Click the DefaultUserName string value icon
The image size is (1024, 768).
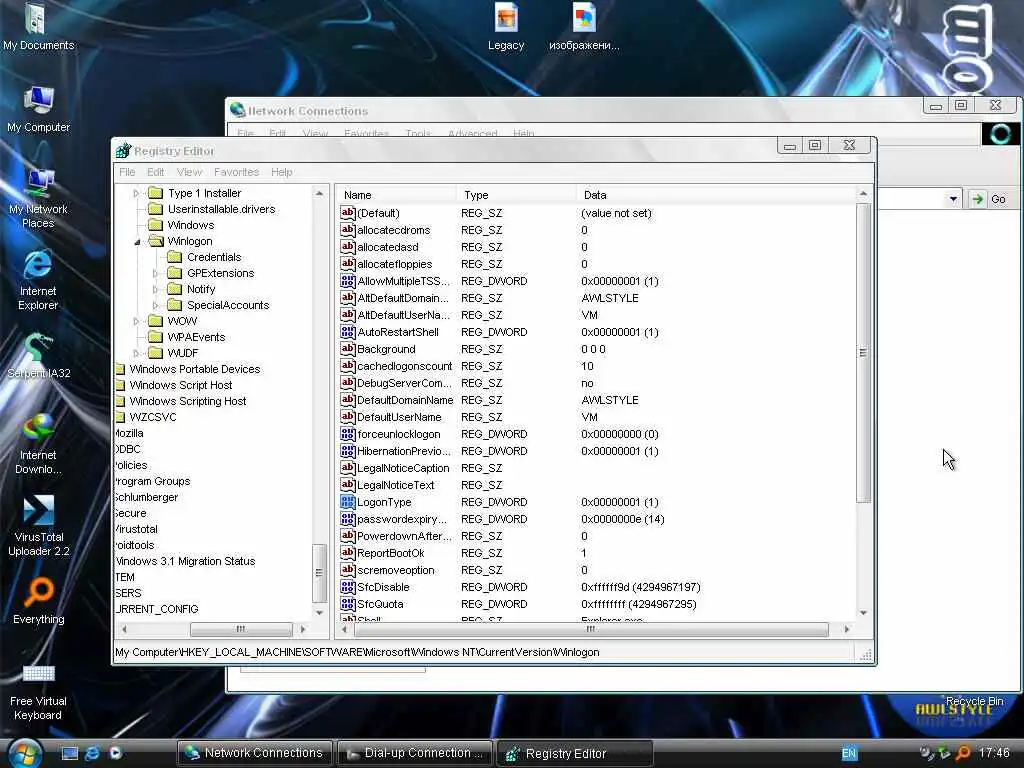[347, 417]
